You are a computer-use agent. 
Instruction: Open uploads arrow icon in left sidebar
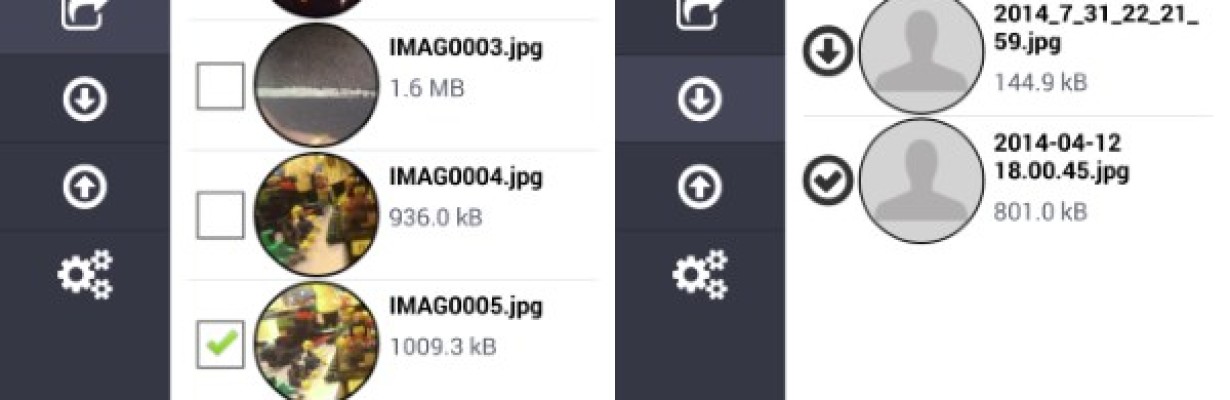coord(85,188)
